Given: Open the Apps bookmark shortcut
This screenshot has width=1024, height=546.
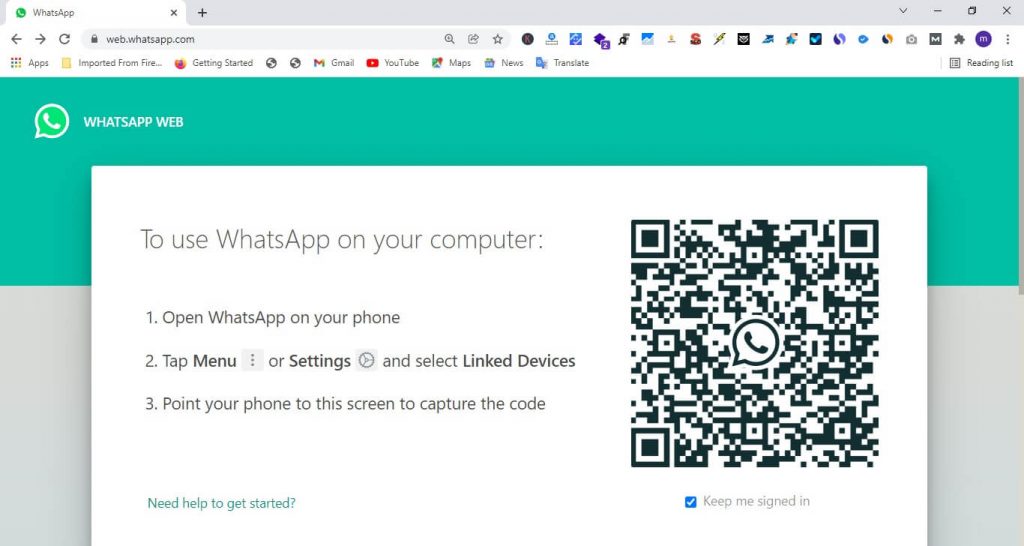Looking at the screenshot, I should click(30, 63).
